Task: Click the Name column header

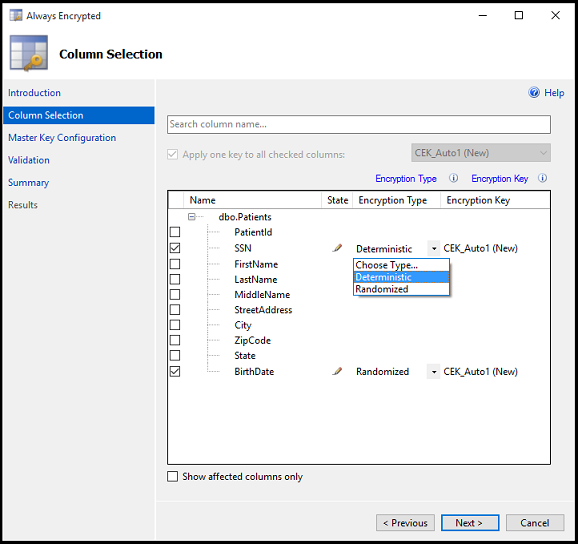Action: click(x=253, y=200)
